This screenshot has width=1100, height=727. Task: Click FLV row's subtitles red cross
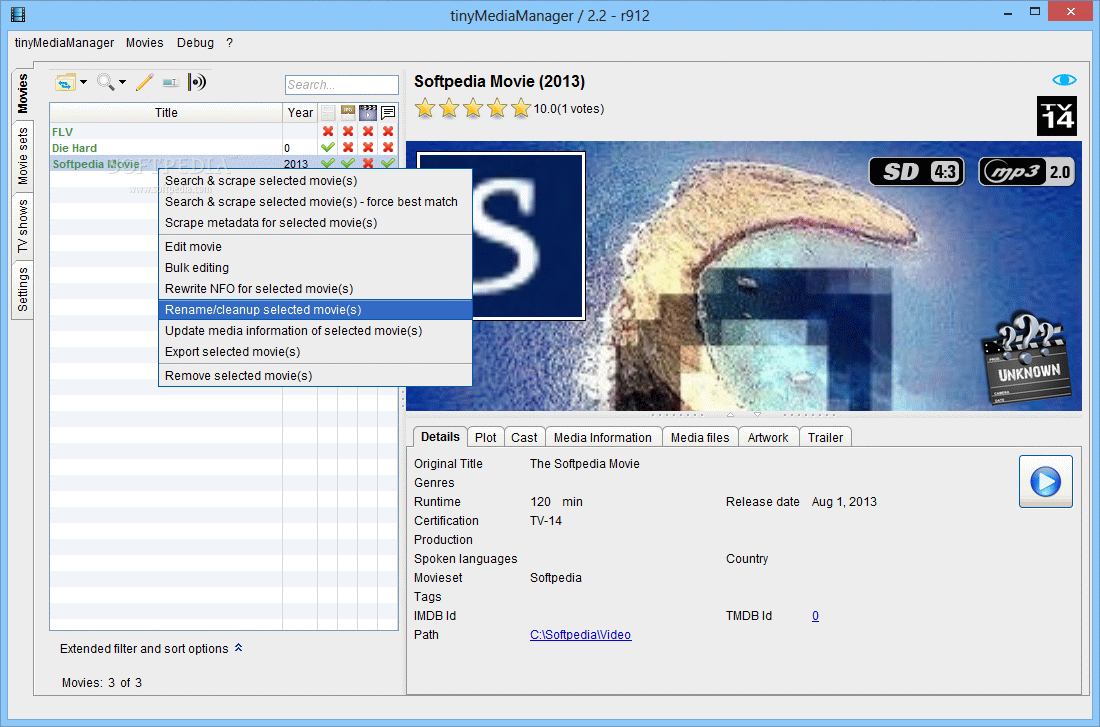[x=388, y=131]
